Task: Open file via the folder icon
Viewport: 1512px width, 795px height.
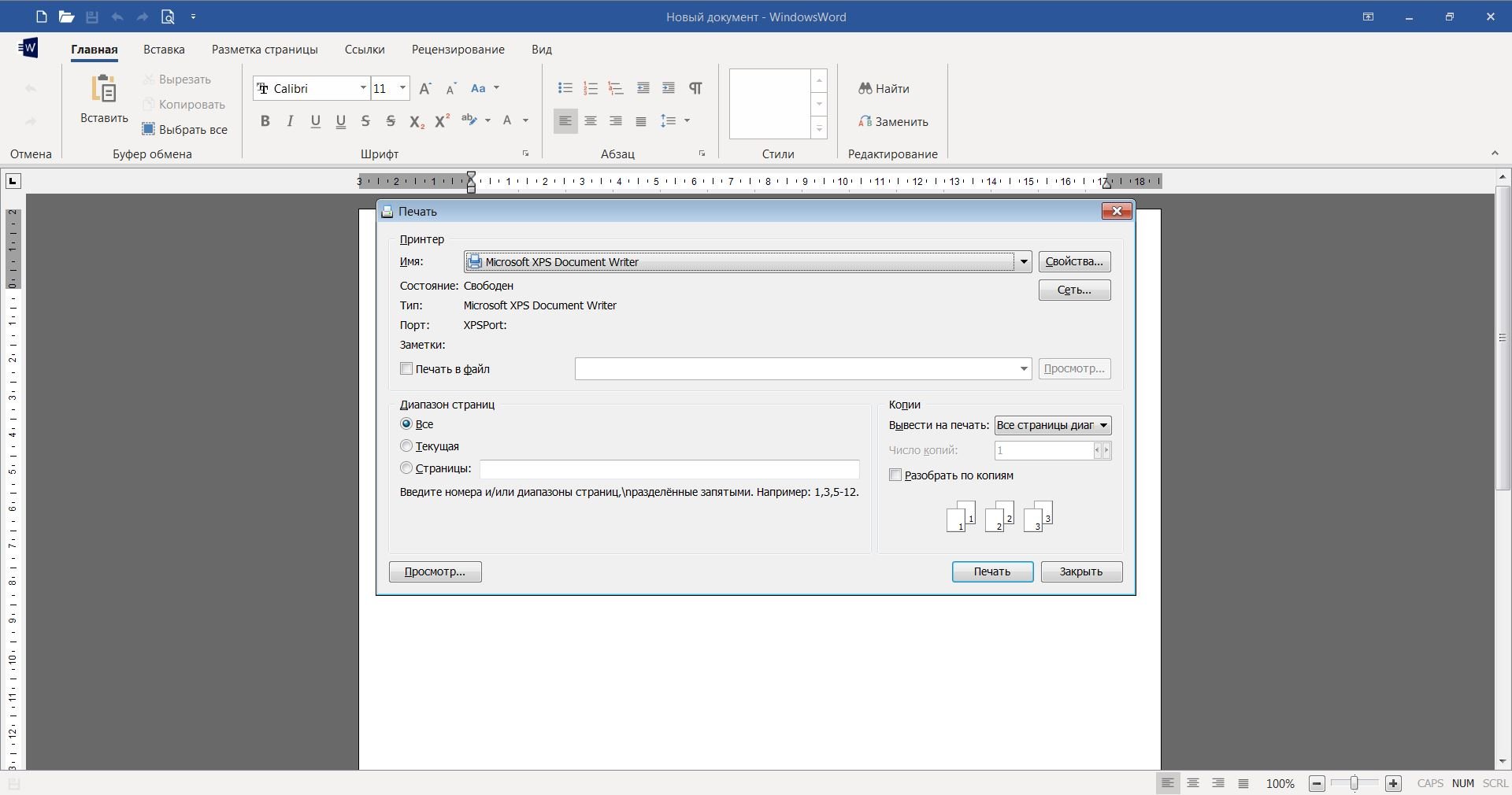Action: (x=66, y=17)
